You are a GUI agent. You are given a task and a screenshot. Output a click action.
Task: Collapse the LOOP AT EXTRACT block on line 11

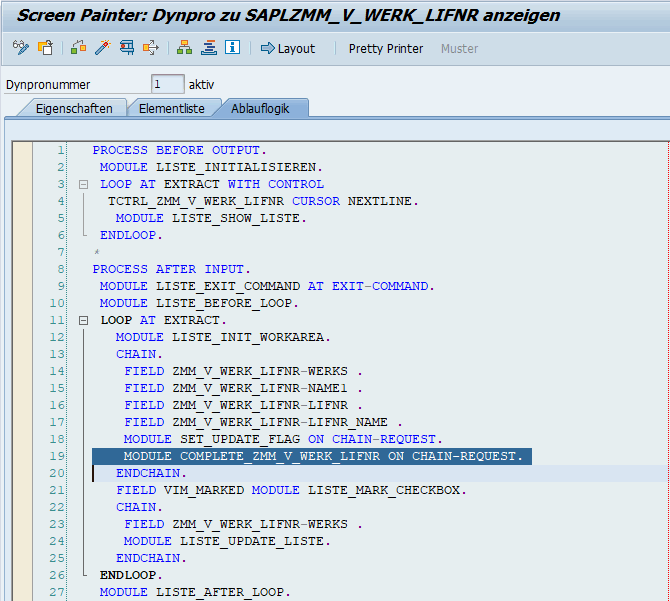(83, 320)
